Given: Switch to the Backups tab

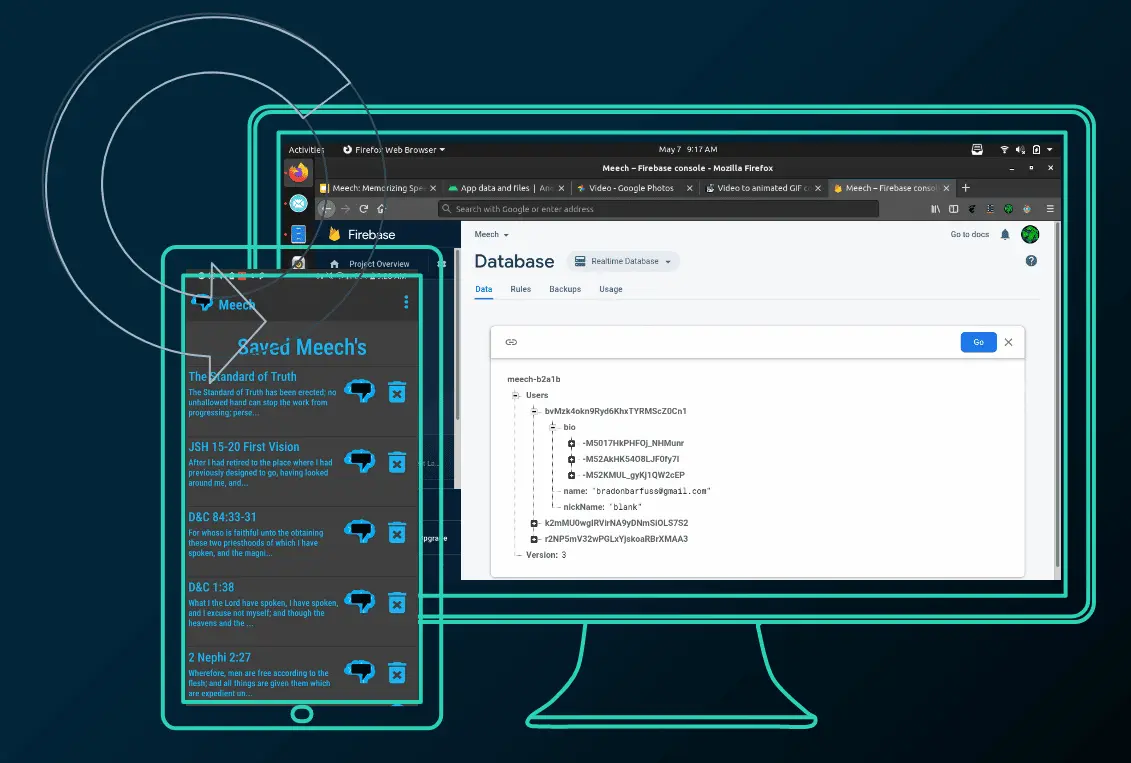Looking at the screenshot, I should pyautogui.click(x=565, y=289).
